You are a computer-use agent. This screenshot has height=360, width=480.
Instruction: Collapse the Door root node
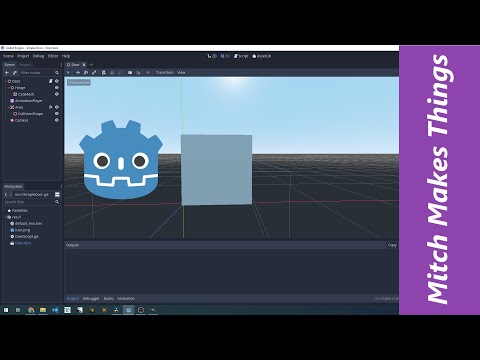click(x=5, y=81)
